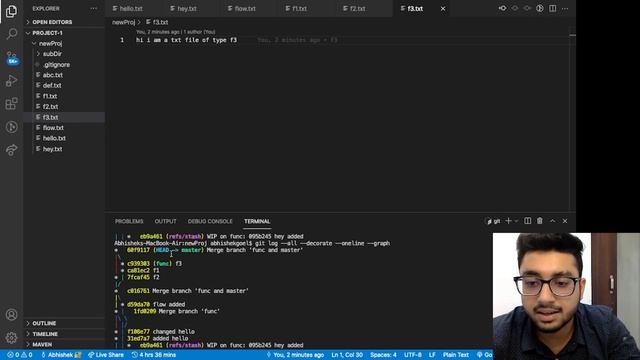Click errors and warnings status item
The image size is (640, 360).
pos(20,355)
